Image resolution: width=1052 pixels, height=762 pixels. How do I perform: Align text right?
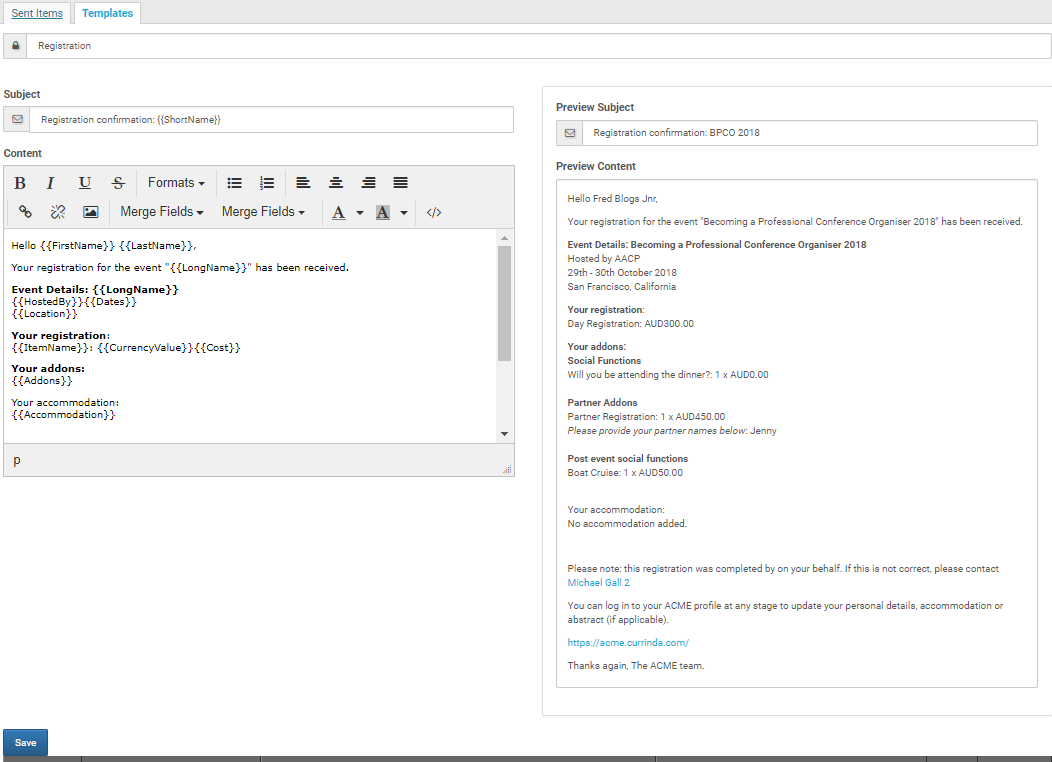368,183
